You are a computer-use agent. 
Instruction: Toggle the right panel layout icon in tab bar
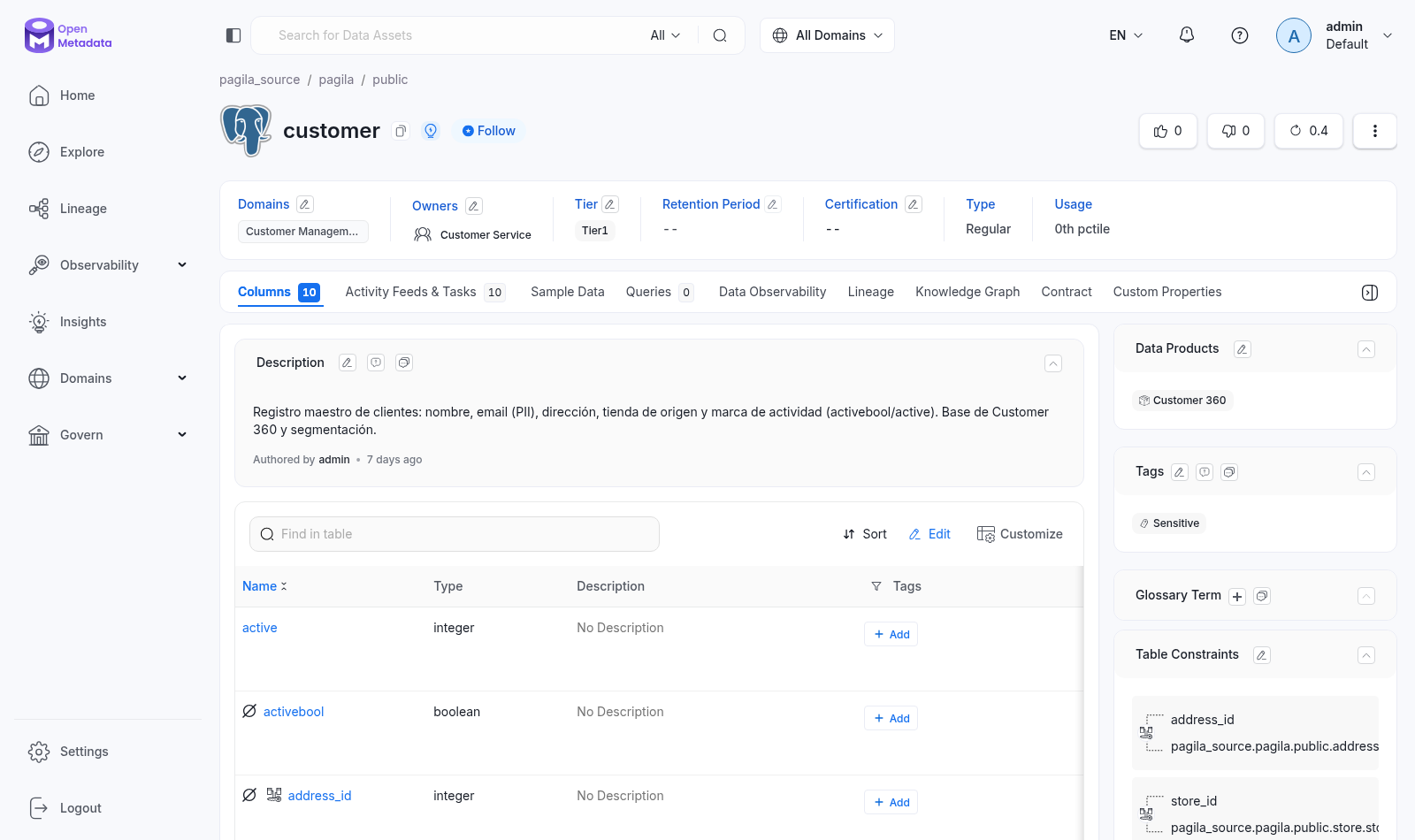pyautogui.click(x=1370, y=293)
